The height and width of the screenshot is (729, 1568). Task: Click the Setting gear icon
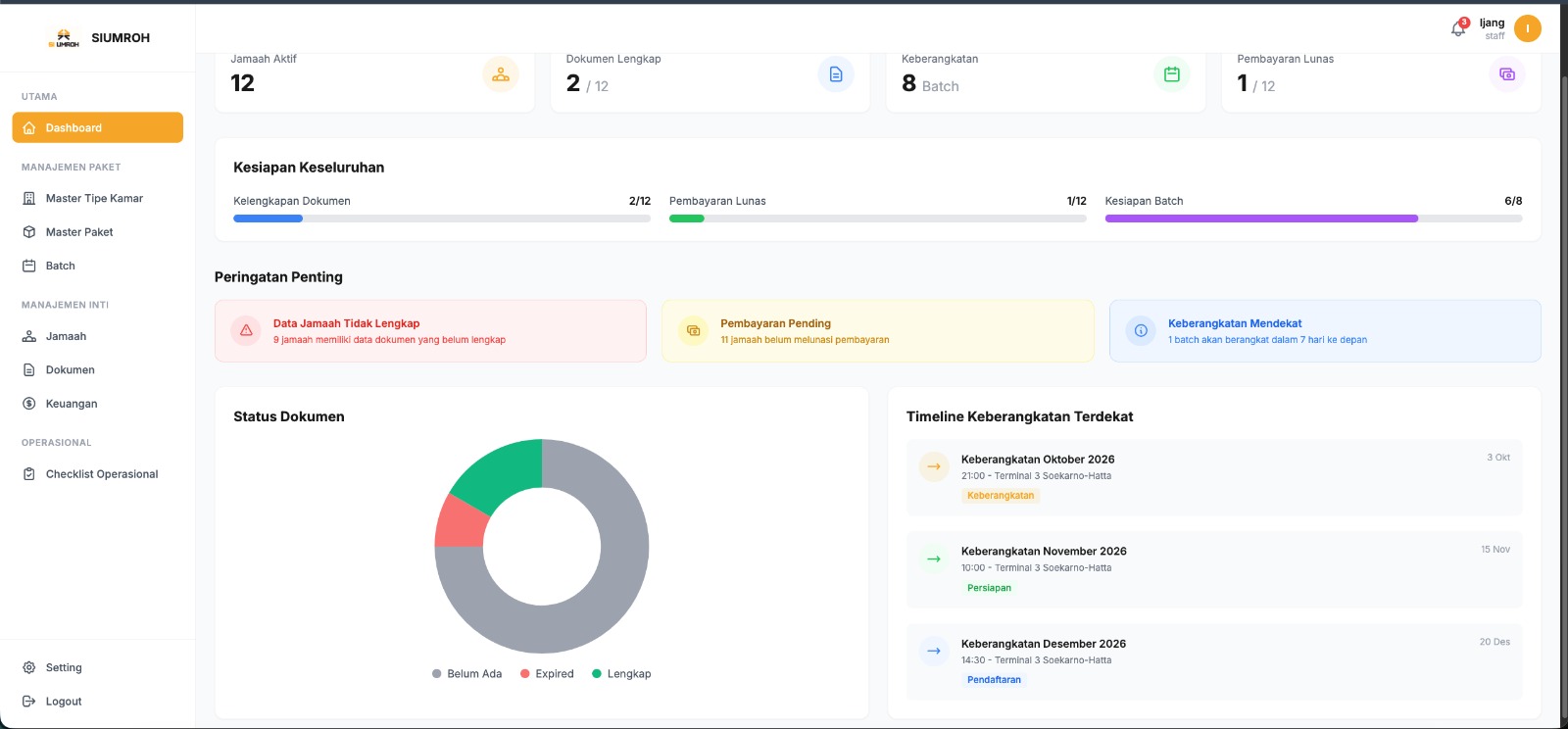(x=29, y=667)
